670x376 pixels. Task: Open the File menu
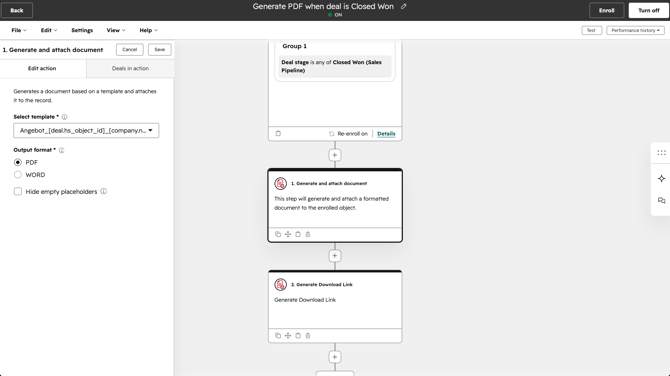pyautogui.click(x=19, y=30)
